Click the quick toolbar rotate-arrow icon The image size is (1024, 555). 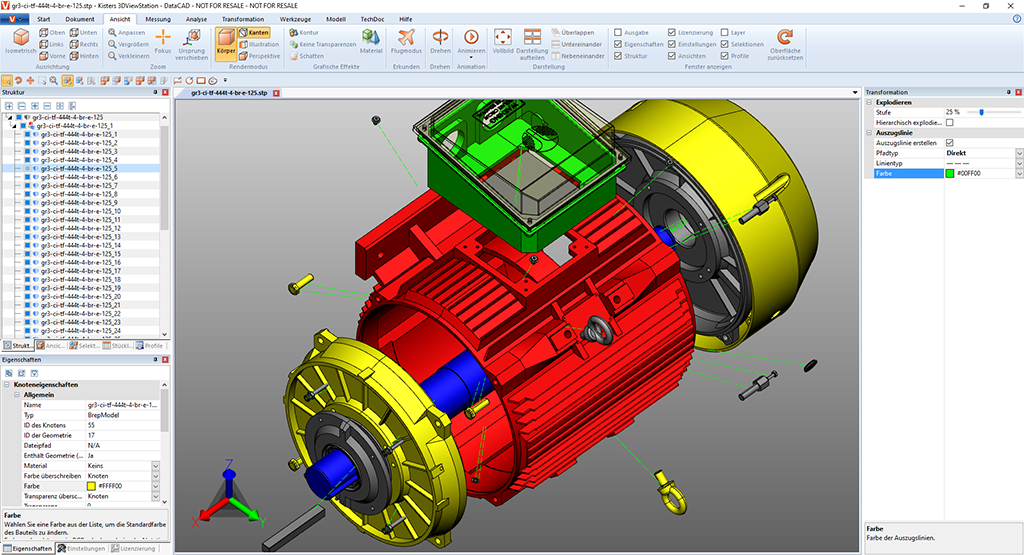click(18, 81)
